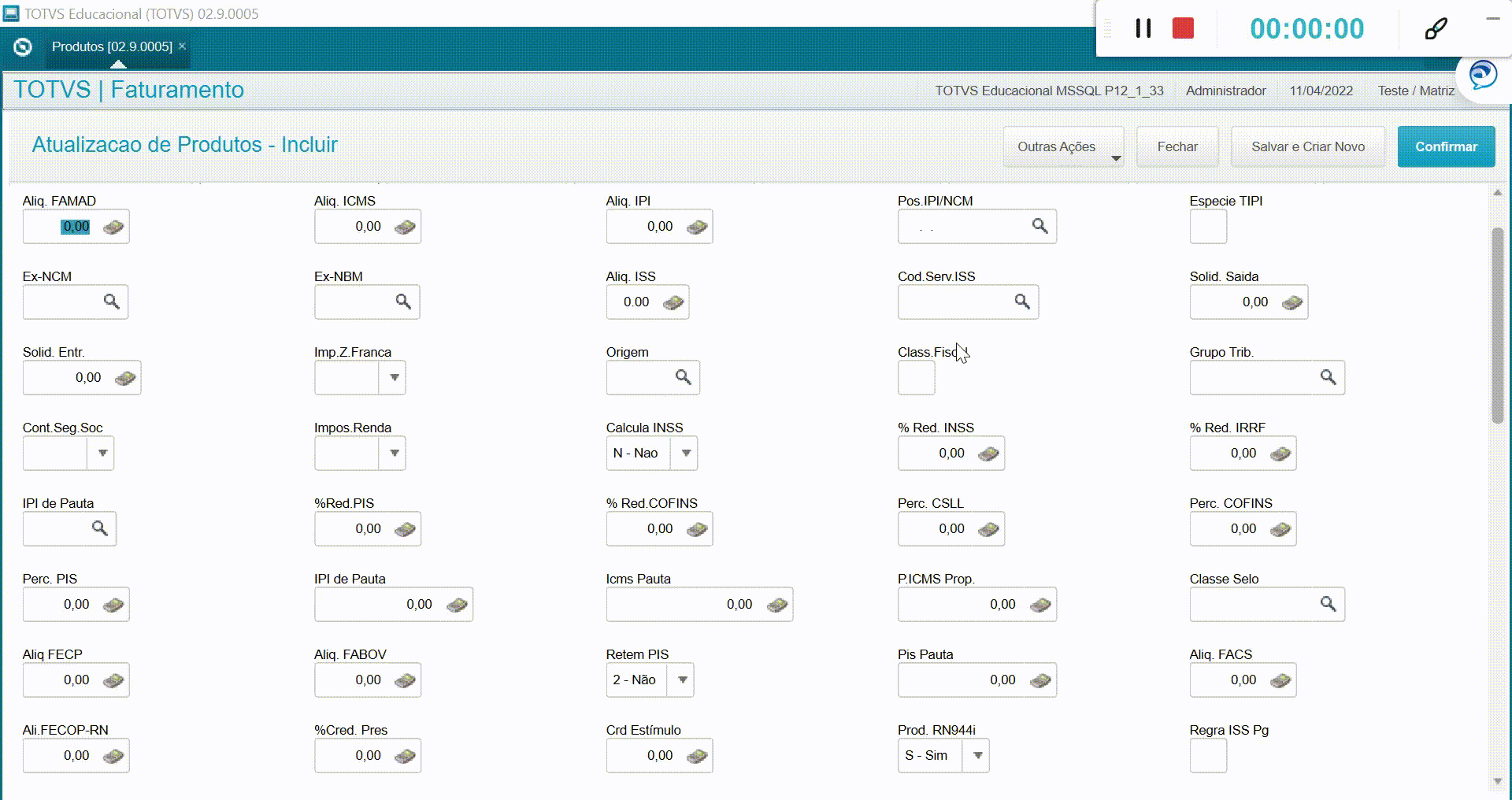Open the Outras Ações menu

pos(1063,147)
